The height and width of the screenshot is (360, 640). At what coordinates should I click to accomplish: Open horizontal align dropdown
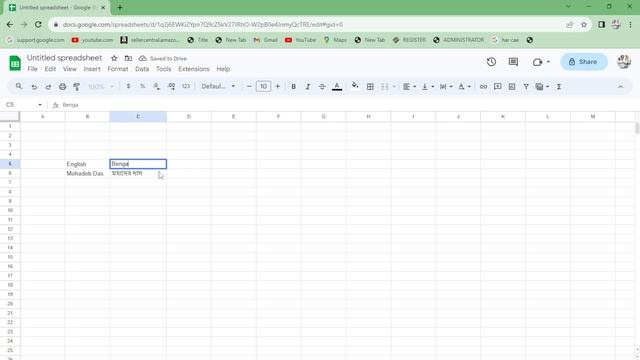tap(409, 87)
